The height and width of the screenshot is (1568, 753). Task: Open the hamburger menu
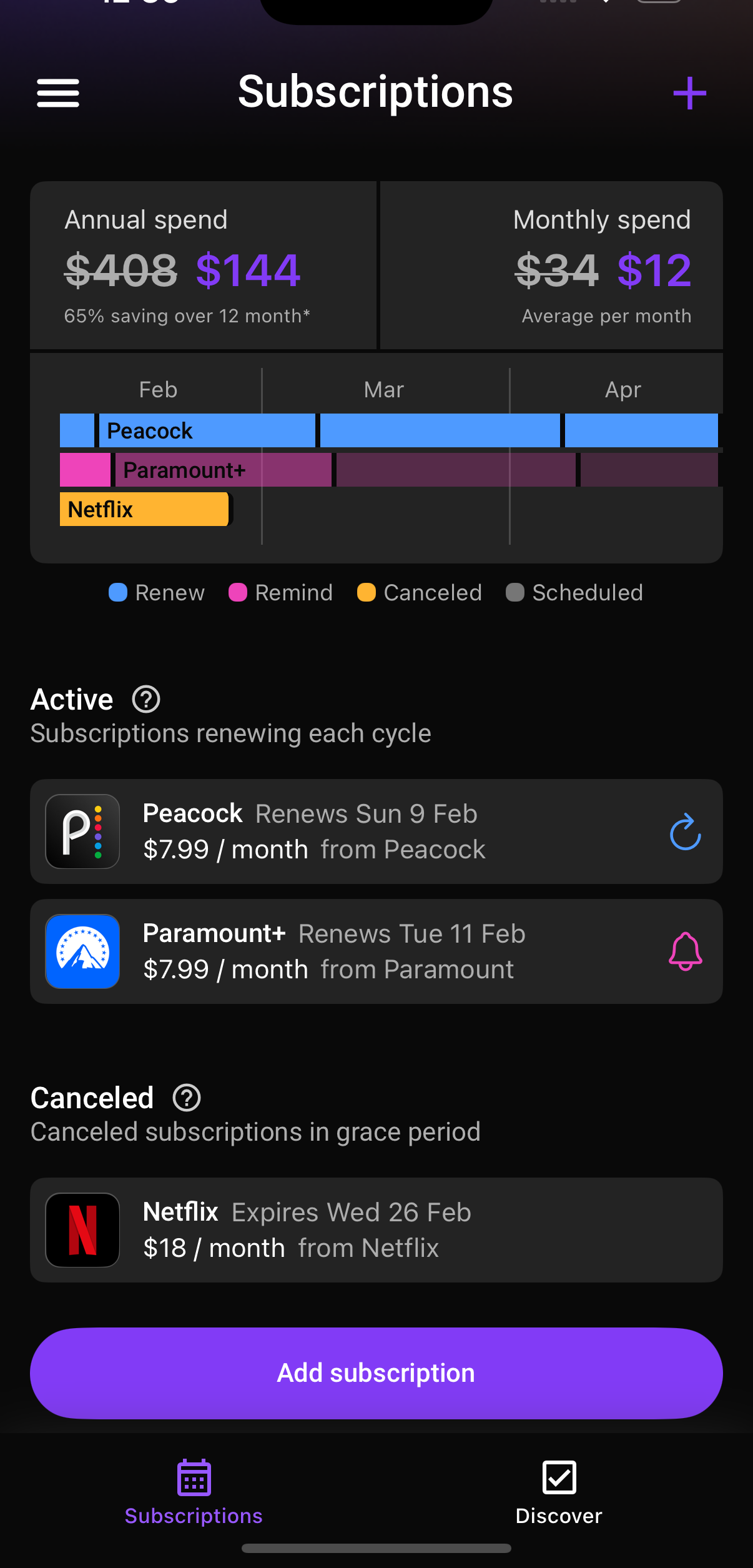[58, 93]
